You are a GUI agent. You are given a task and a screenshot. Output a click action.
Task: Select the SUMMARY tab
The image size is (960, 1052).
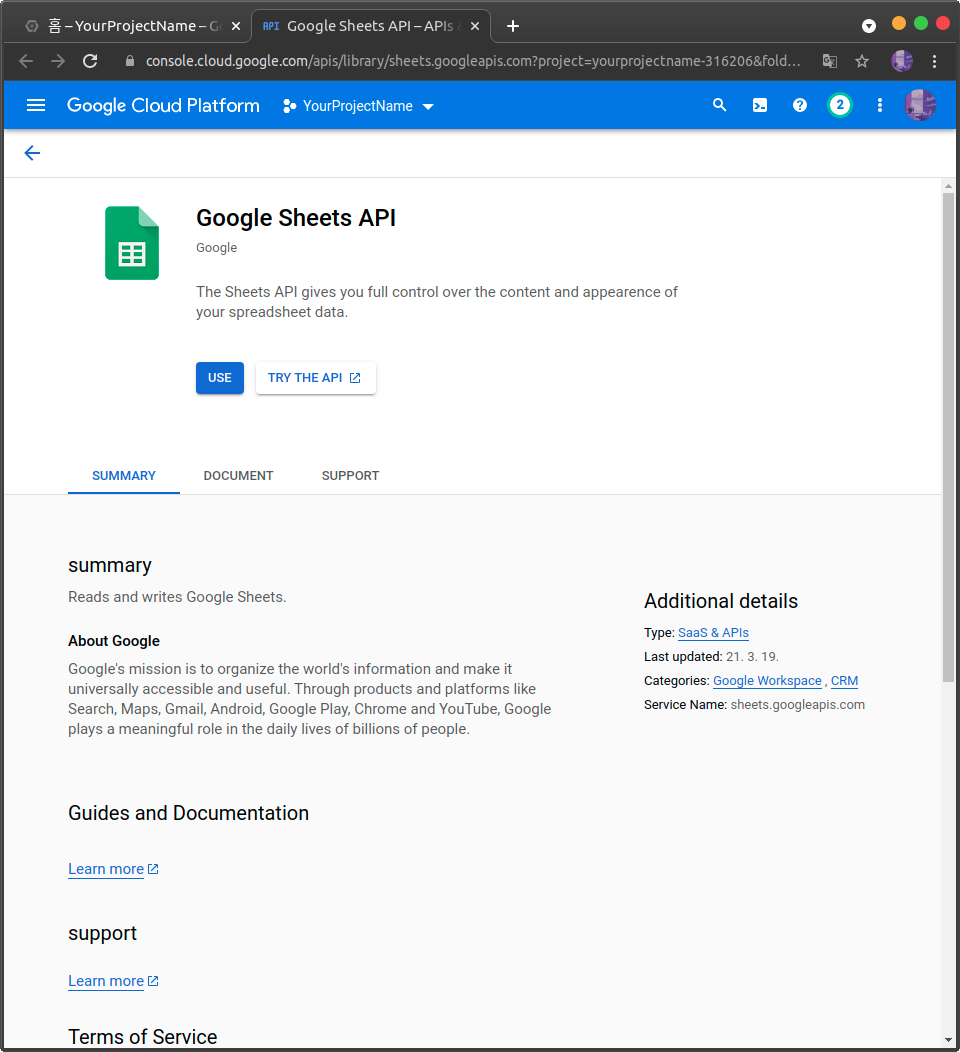tap(123, 476)
